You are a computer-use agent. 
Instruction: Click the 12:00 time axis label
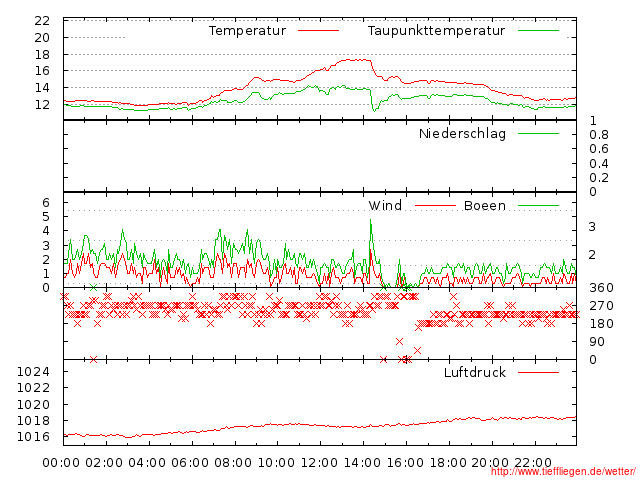pyautogui.click(x=319, y=463)
